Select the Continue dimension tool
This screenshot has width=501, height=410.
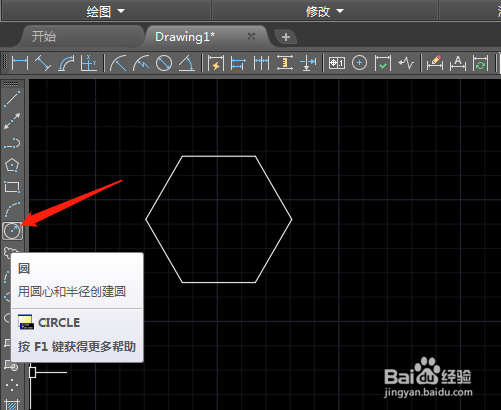coord(261,63)
